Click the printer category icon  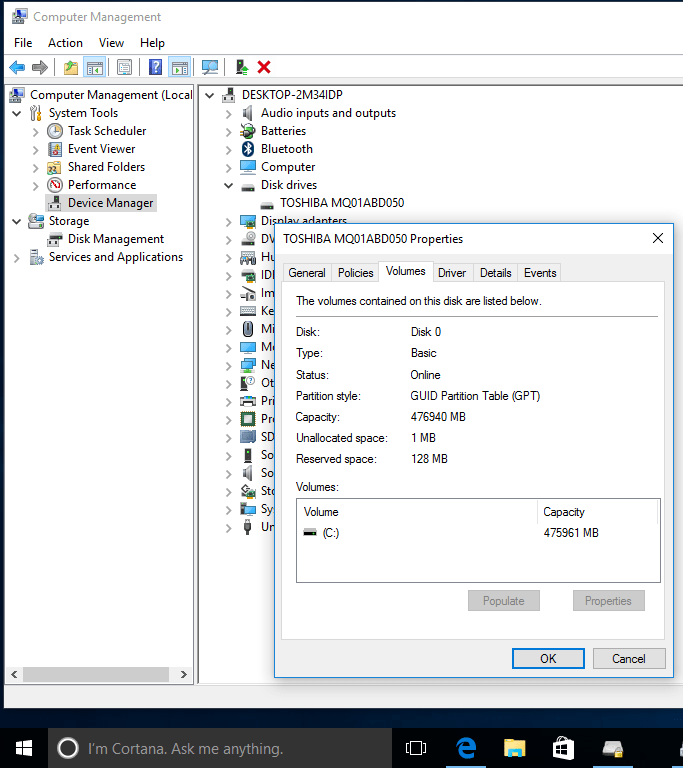(x=248, y=401)
